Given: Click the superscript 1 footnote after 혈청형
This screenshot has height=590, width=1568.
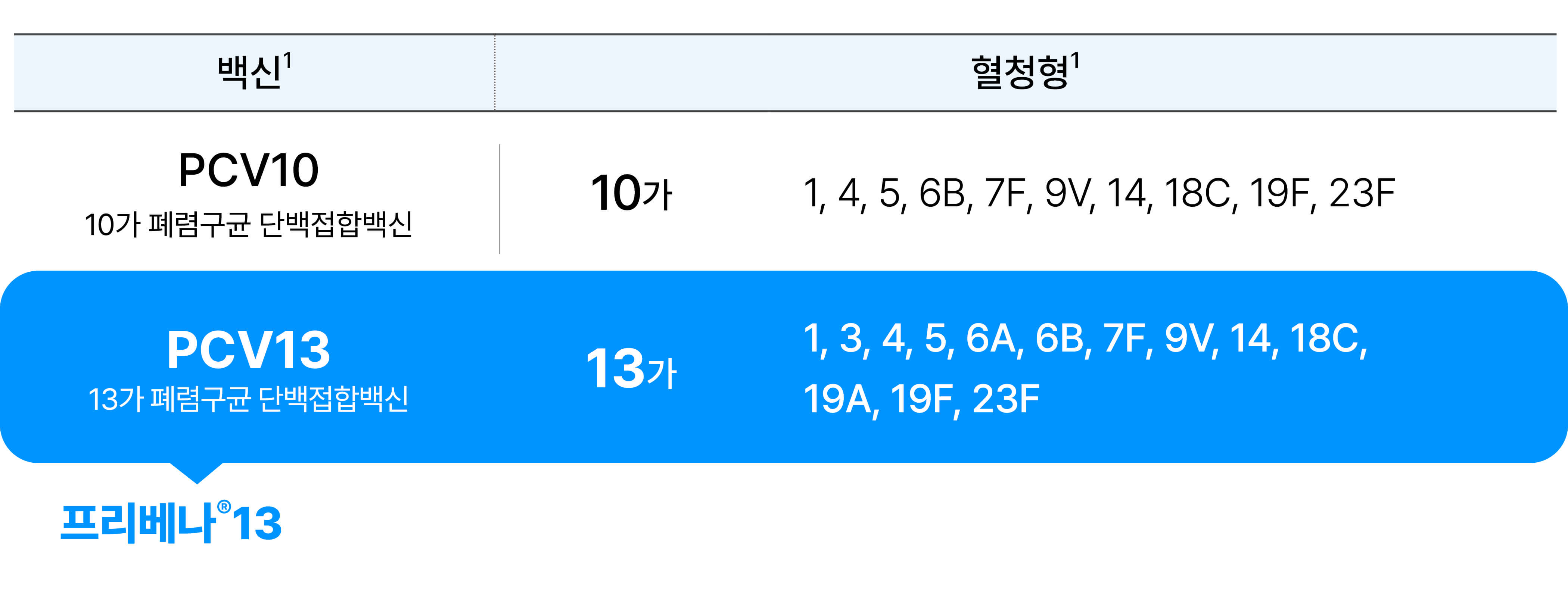Looking at the screenshot, I should tap(1075, 60).
